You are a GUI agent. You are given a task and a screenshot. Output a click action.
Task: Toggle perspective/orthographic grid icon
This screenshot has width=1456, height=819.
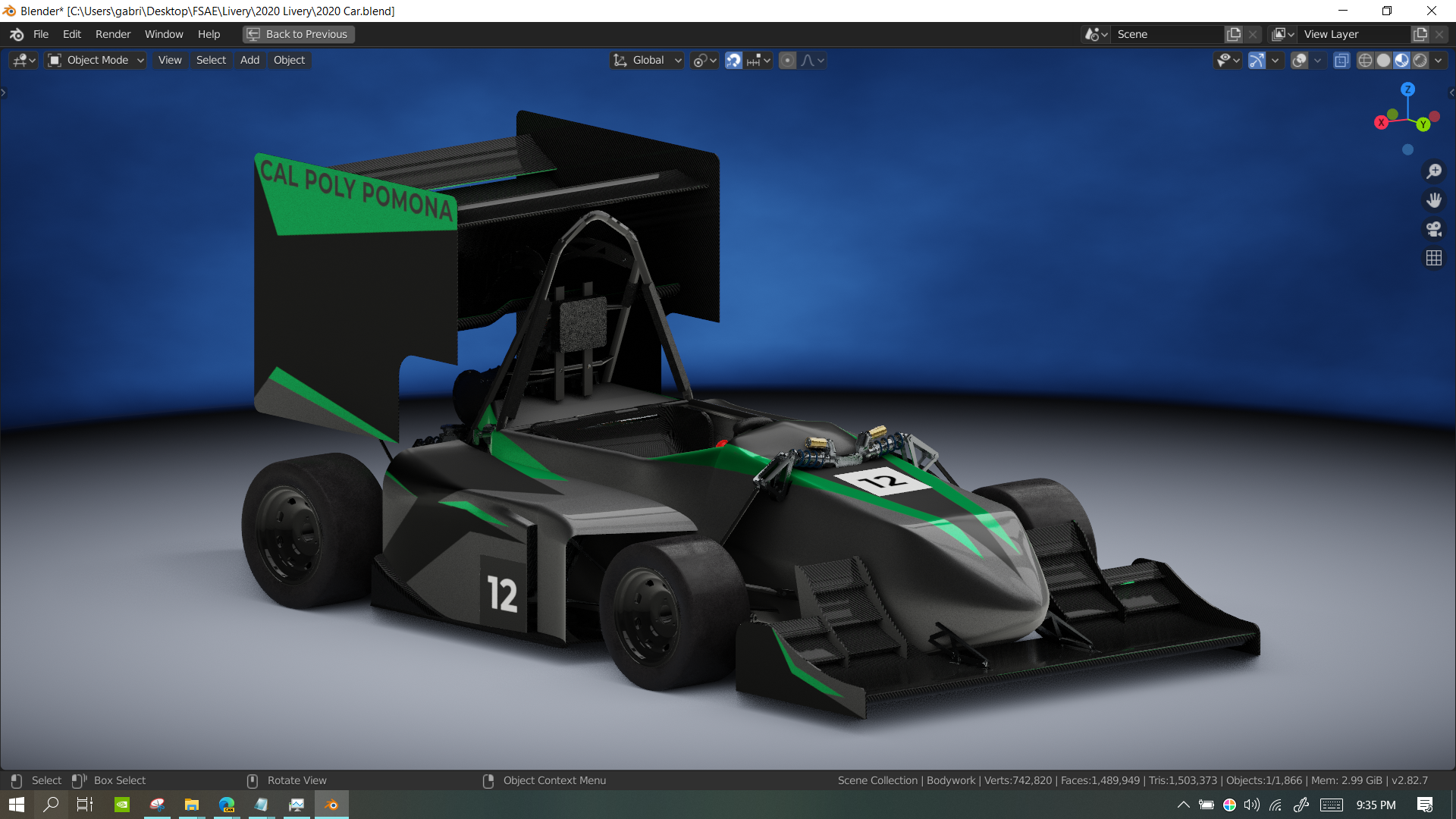click(x=1433, y=258)
